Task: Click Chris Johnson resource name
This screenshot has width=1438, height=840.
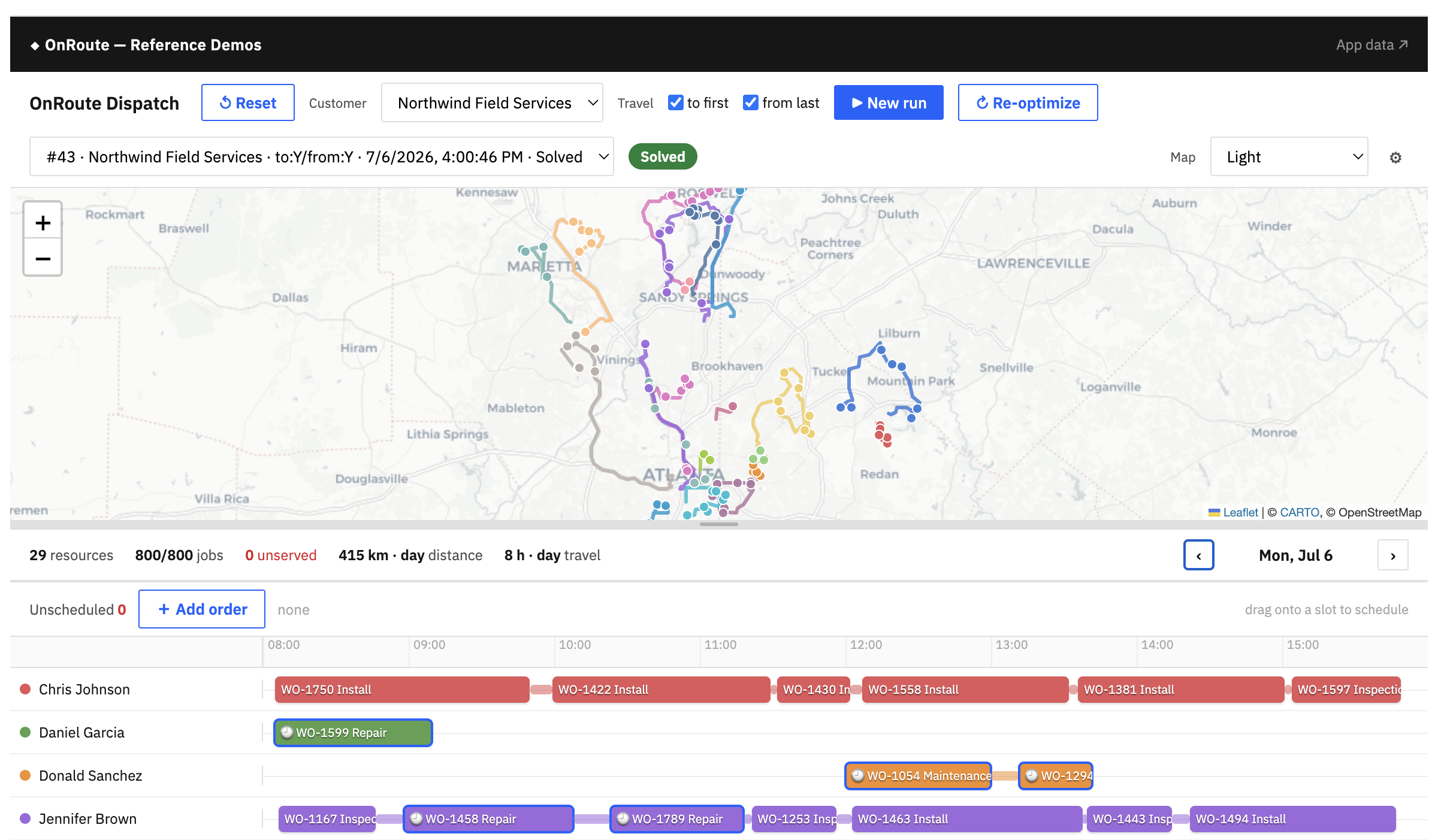Action: 84,689
